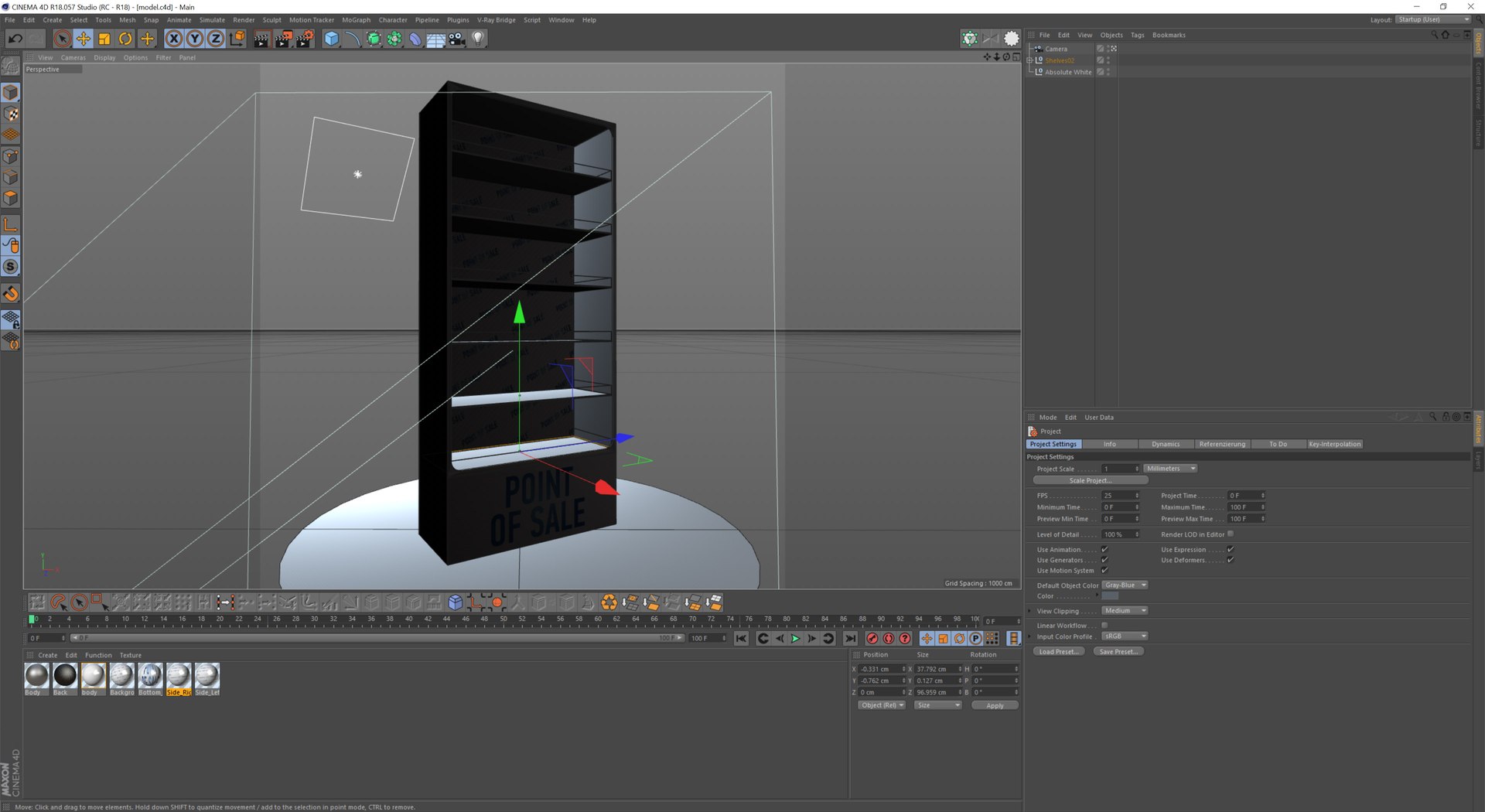The width and height of the screenshot is (1485, 812).
Task: Select the Scale tool
Action: pos(104,39)
